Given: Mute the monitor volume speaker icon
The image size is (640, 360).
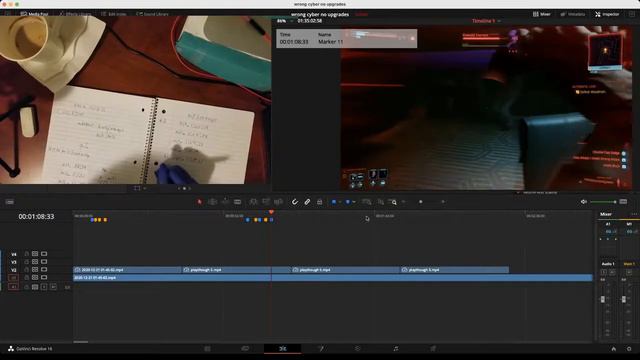Looking at the screenshot, I should pyautogui.click(x=584, y=202).
